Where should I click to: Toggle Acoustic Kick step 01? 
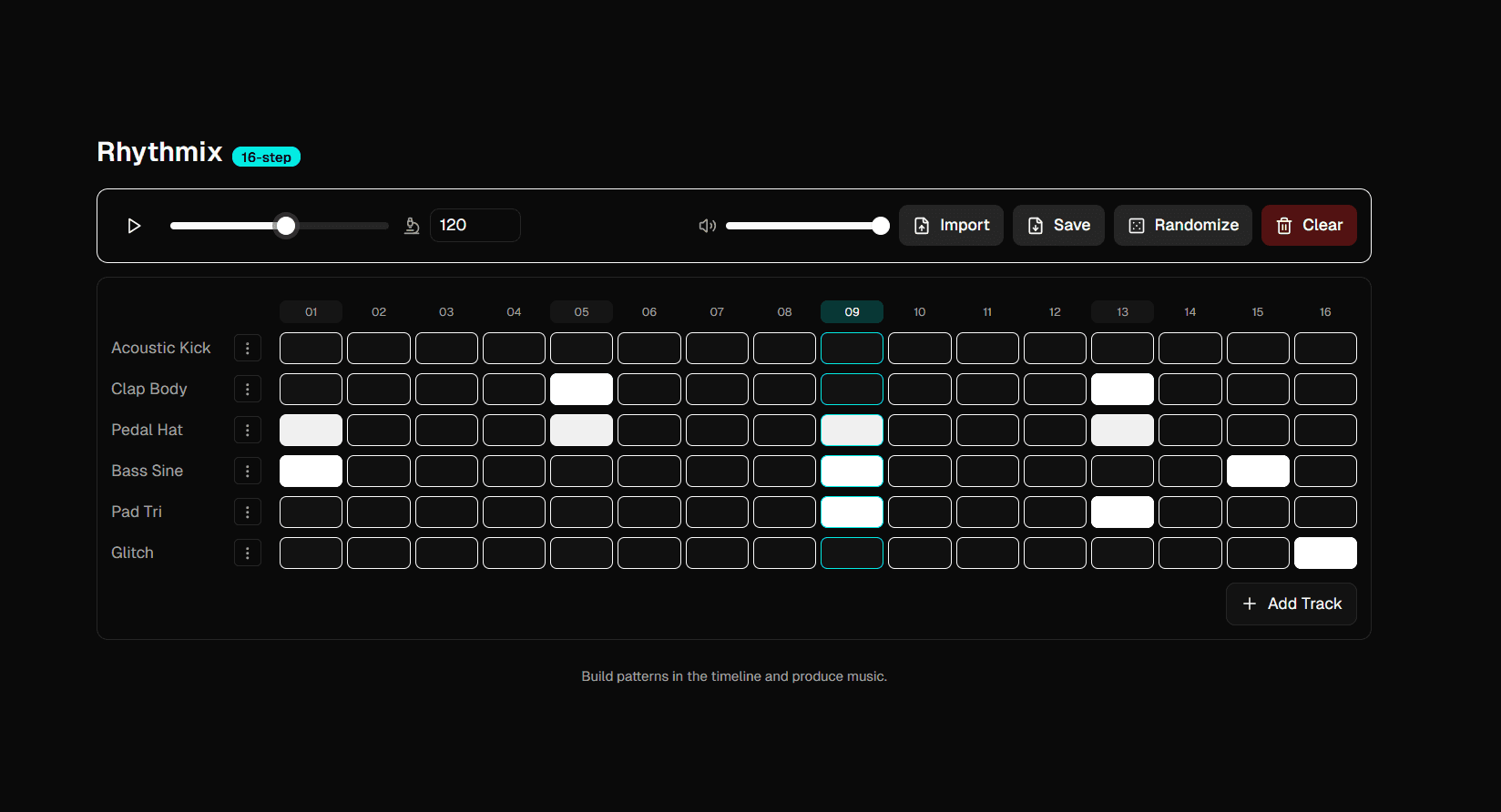(311, 348)
